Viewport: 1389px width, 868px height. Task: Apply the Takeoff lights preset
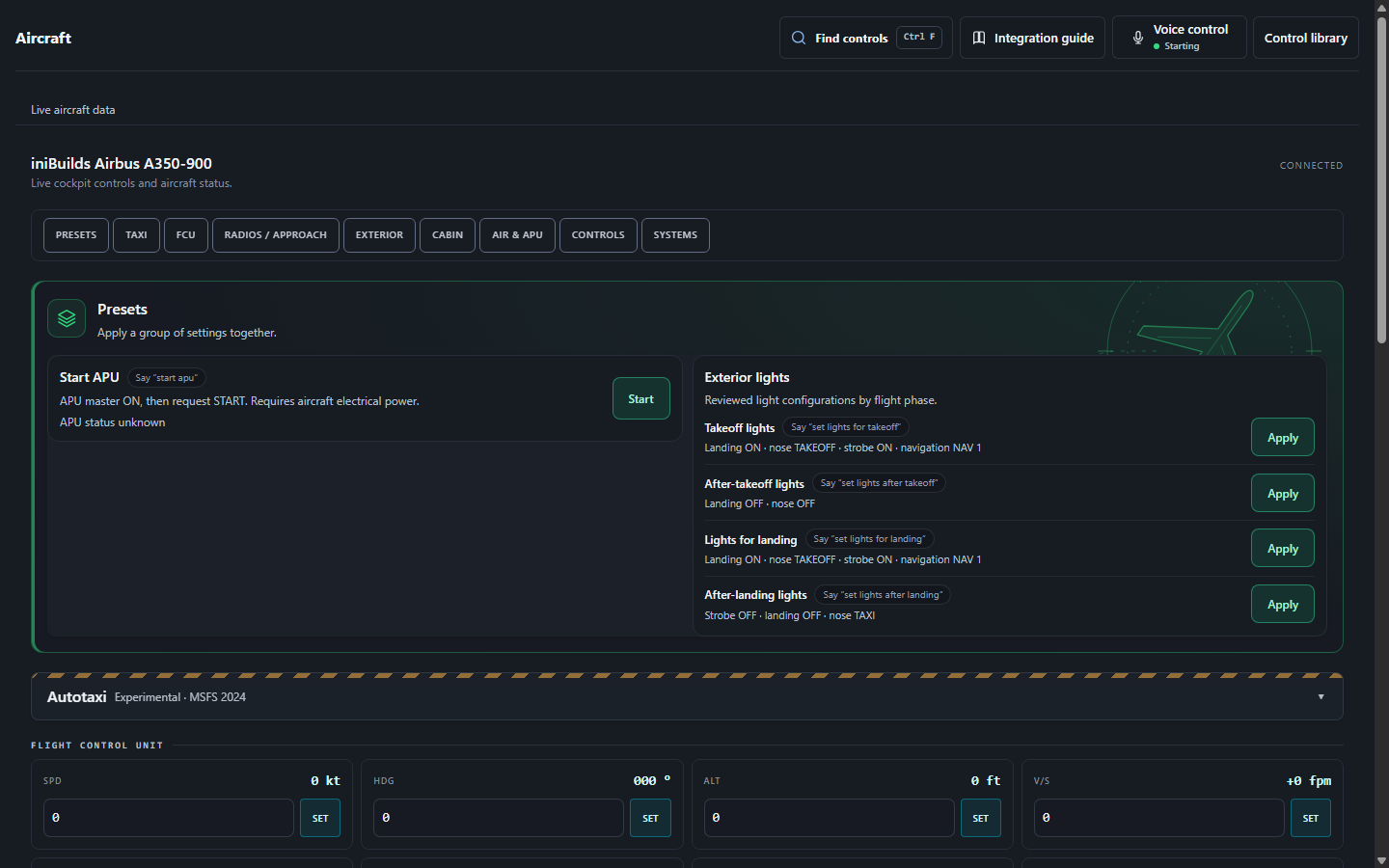click(1283, 437)
